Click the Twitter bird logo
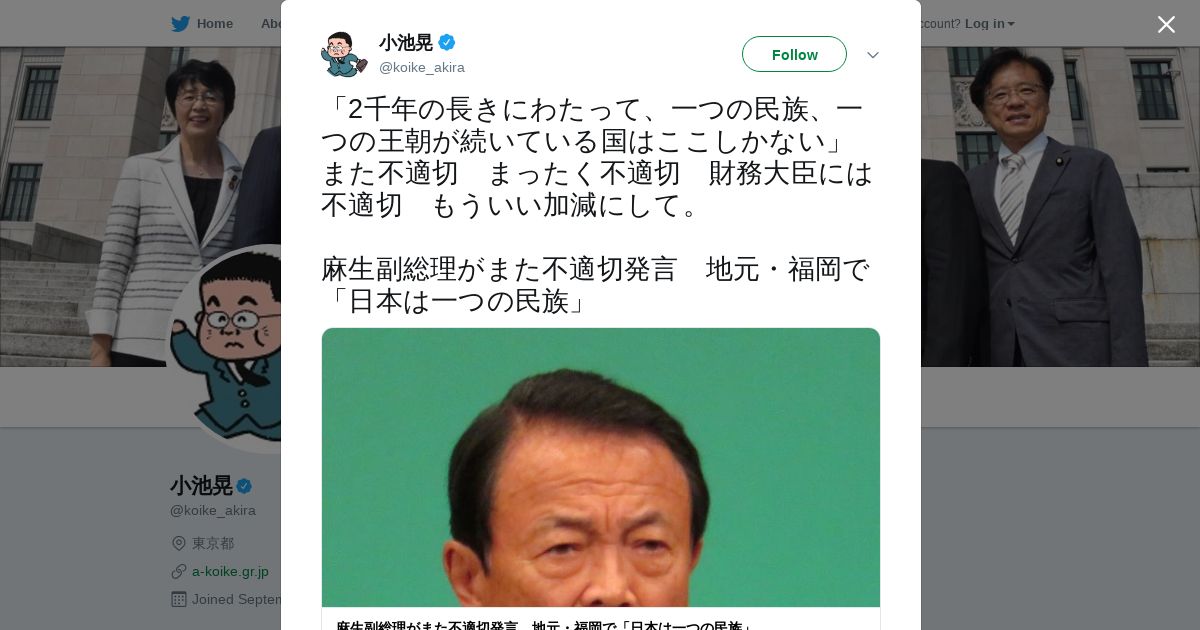Image resolution: width=1200 pixels, height=630 pixels. 180,23
